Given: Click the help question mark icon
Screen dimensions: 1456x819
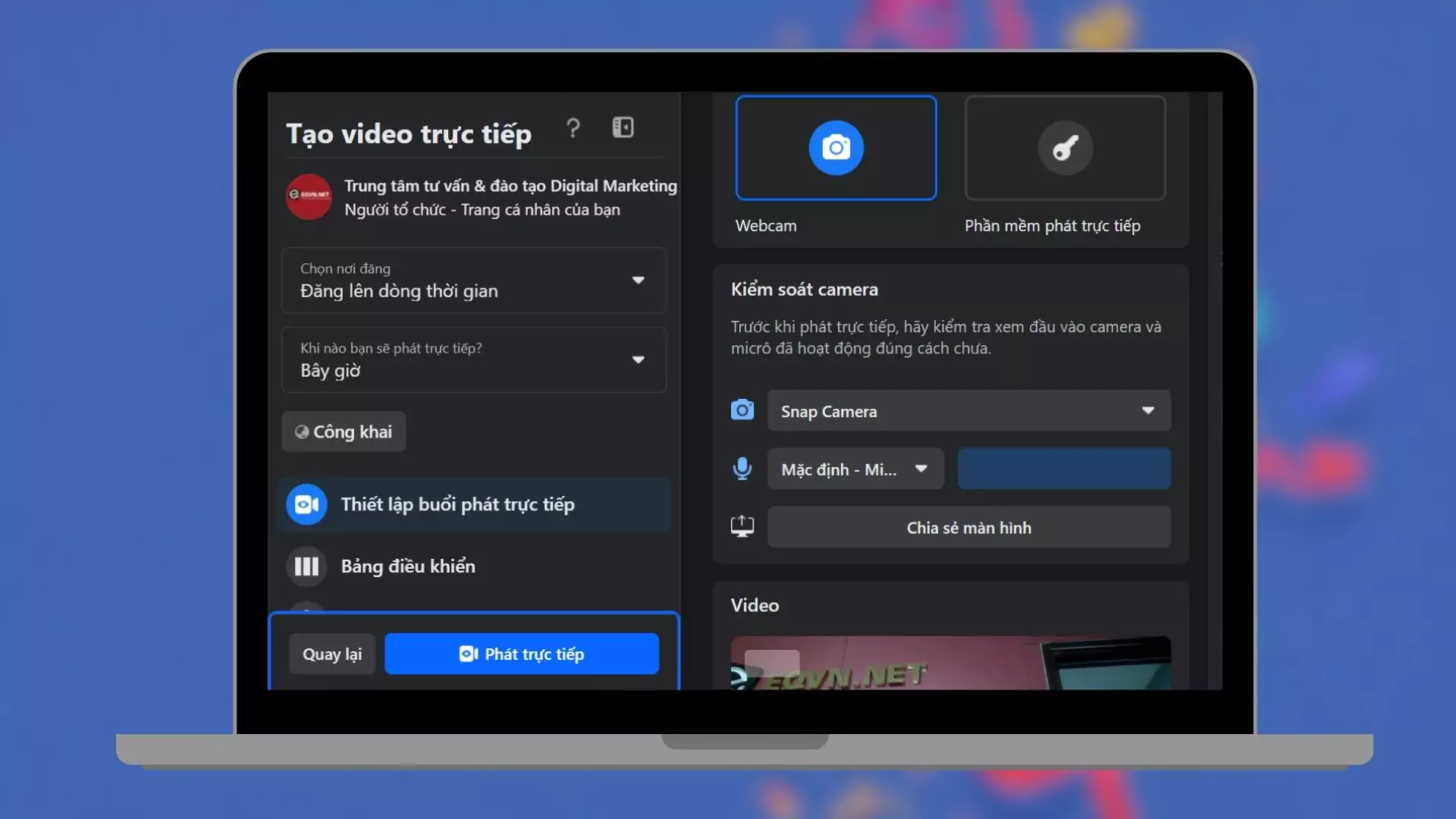Looking at the screenshot, I should 573,128.
